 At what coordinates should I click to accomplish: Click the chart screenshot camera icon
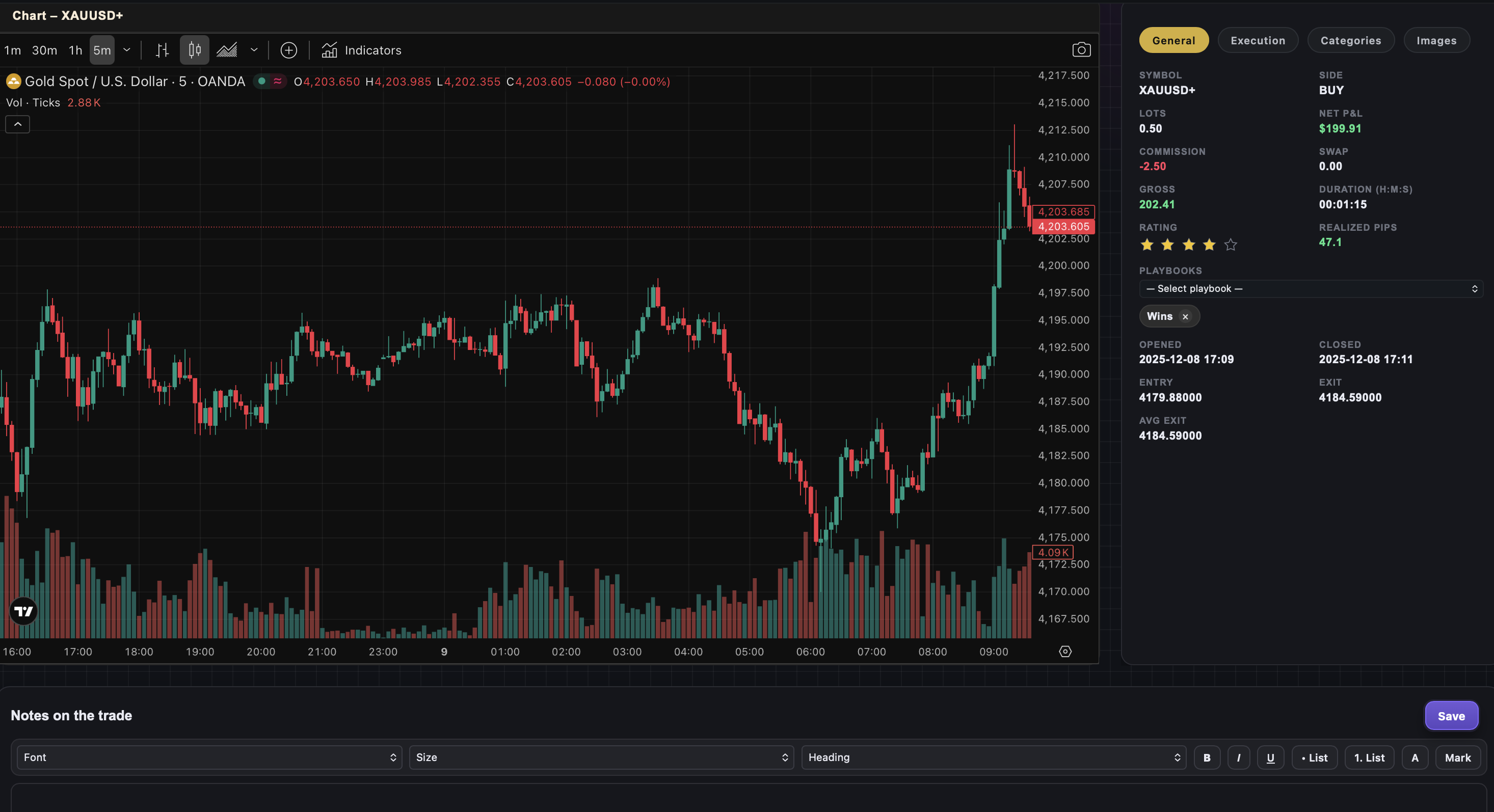point(1081,50)
